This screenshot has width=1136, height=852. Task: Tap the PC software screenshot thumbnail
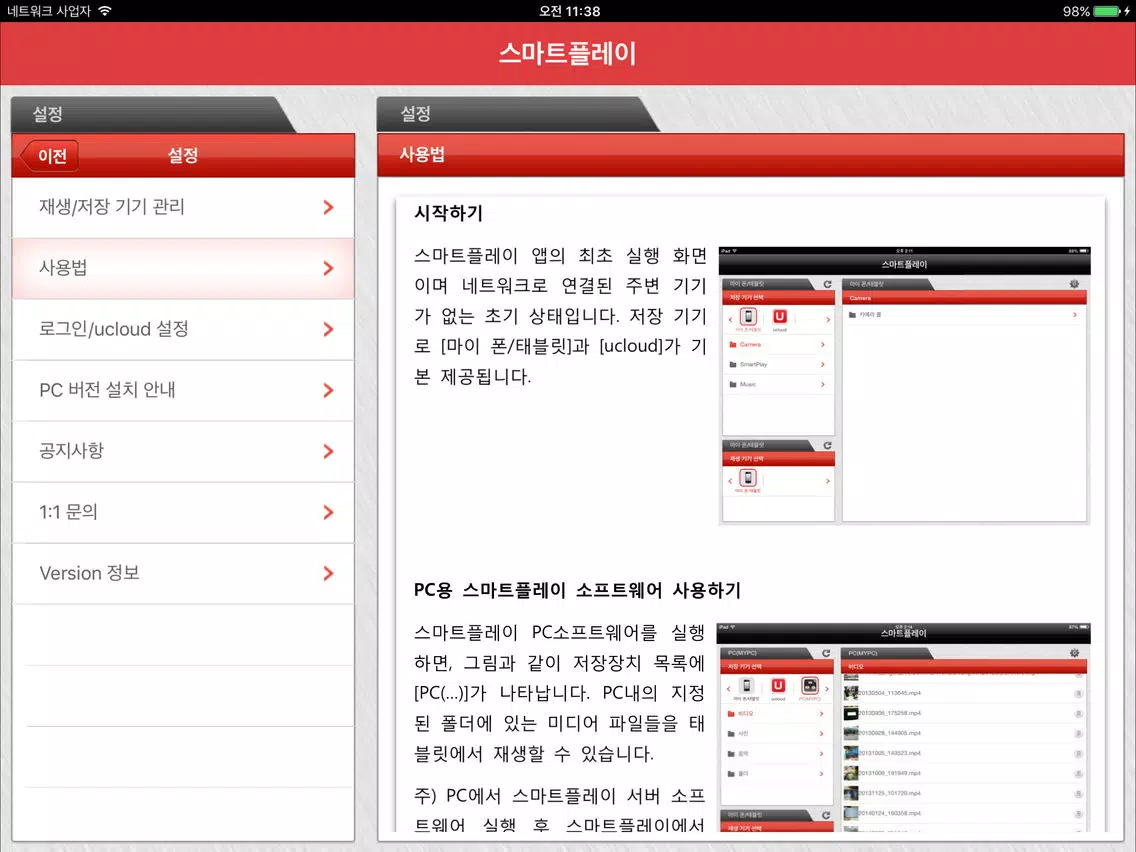pyautogui.click(x=903, y=727)
